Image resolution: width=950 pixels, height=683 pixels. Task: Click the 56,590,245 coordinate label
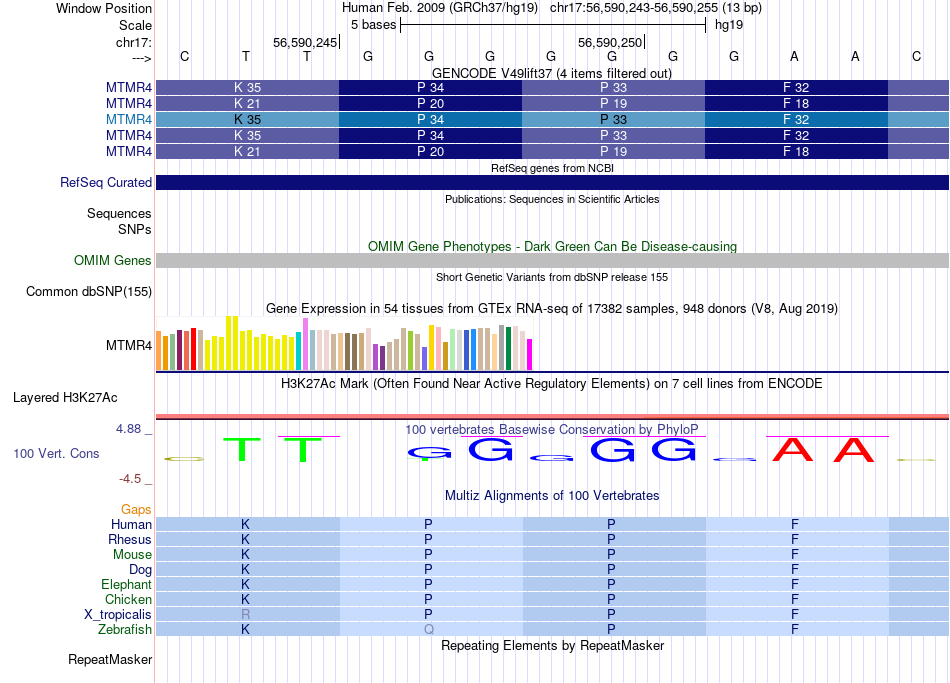[x=305, y=42]
